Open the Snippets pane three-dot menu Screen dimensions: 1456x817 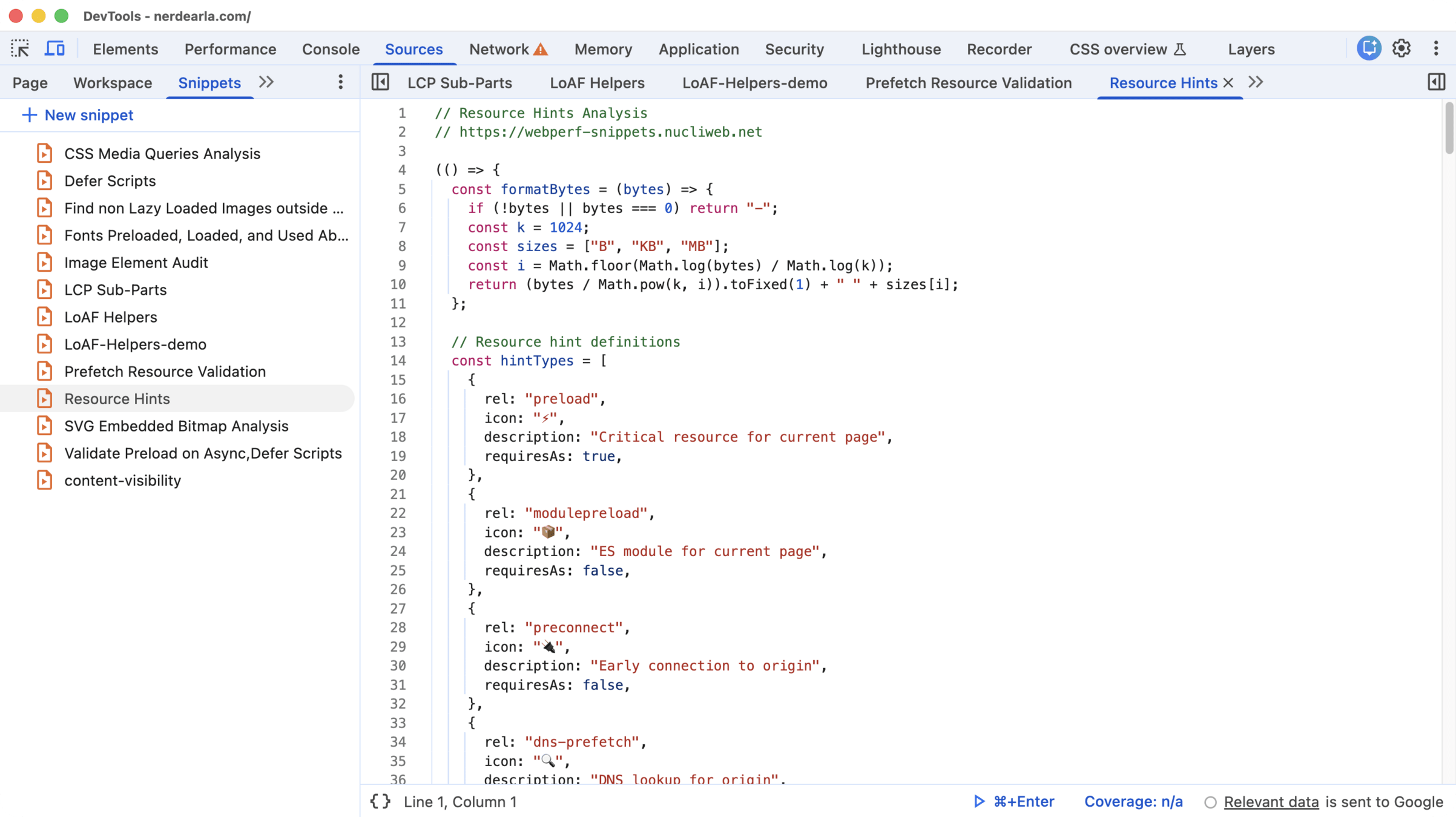tap(340, 82)
